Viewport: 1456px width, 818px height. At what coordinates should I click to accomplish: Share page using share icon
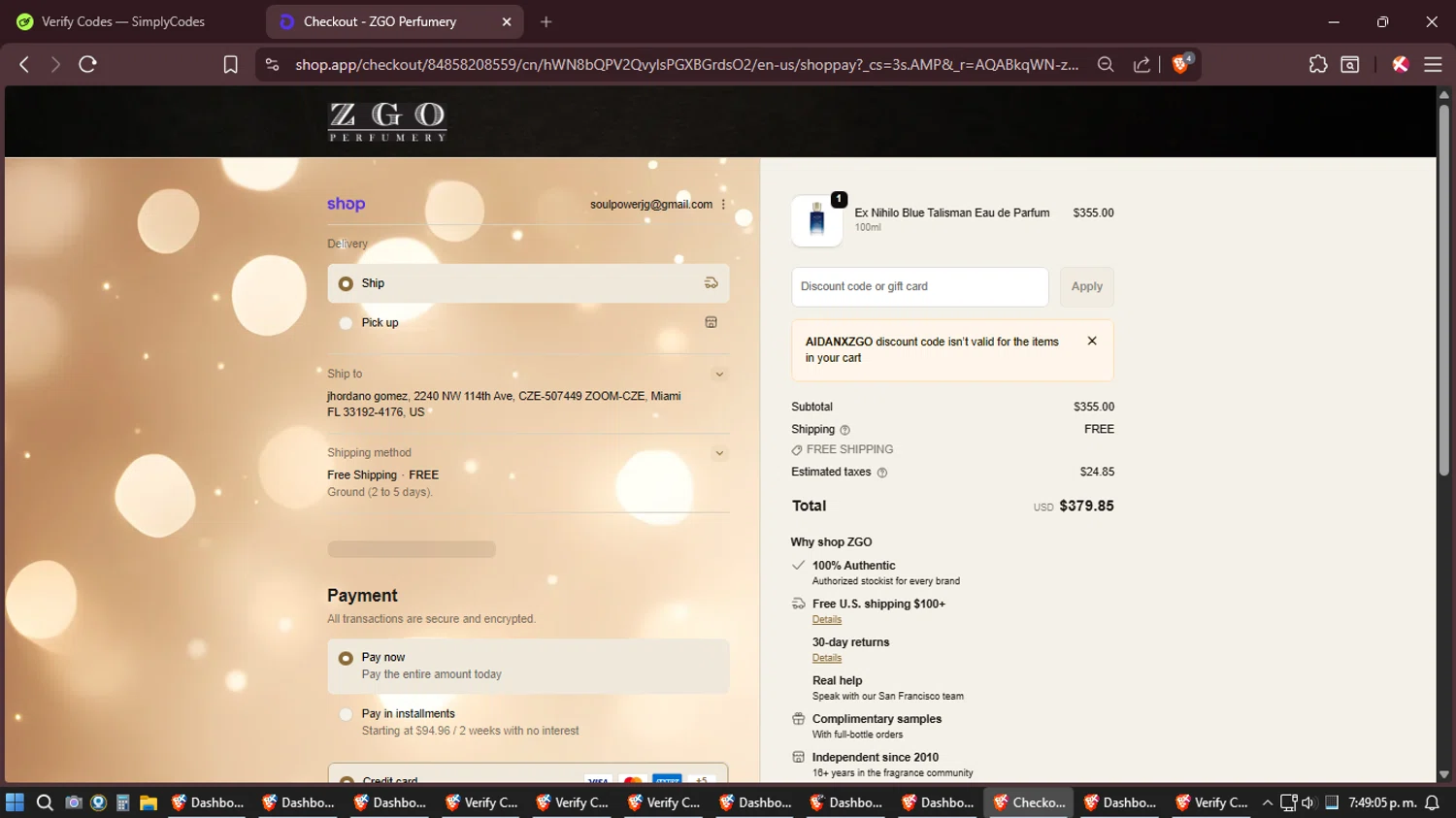pos(1142,64)
